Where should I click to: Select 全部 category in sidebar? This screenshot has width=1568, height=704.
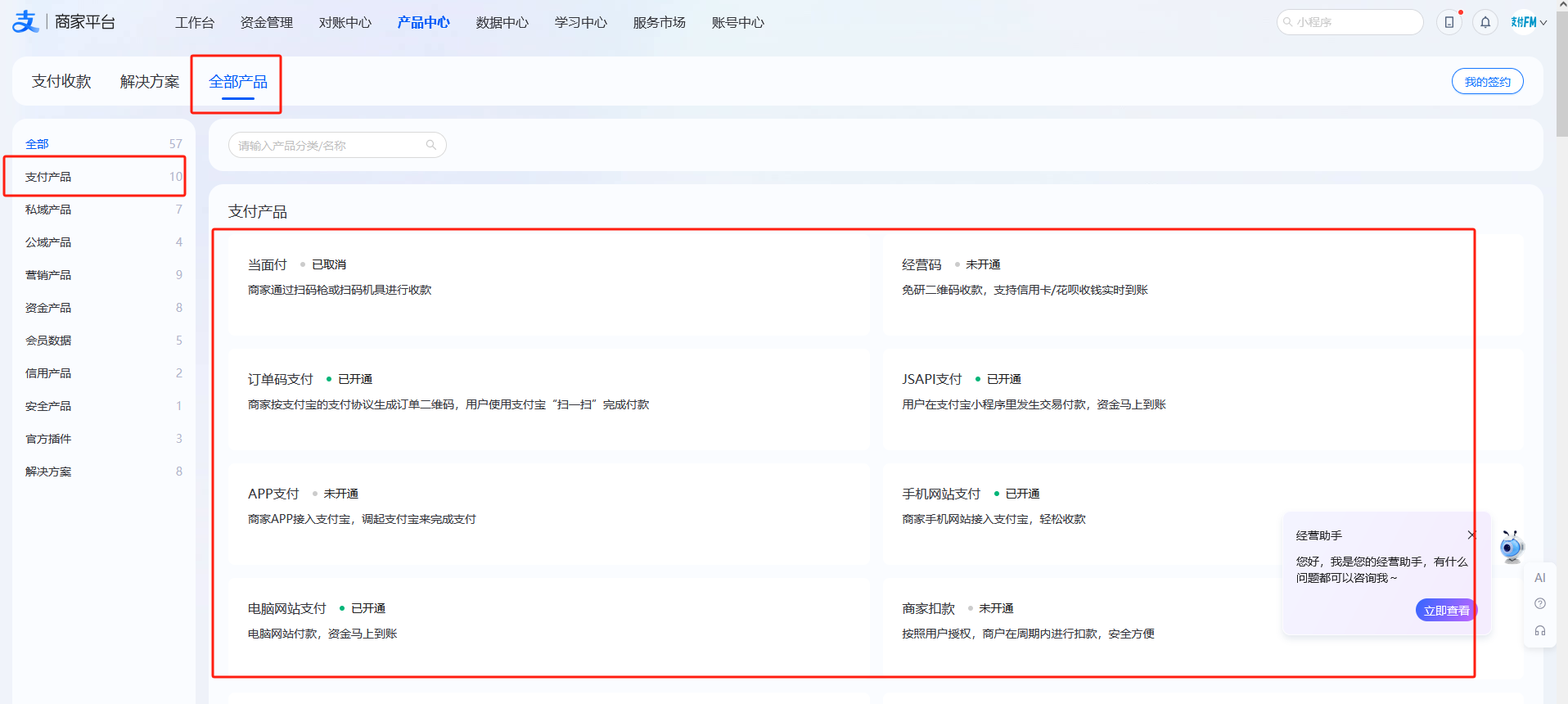(x=104, y=143)
